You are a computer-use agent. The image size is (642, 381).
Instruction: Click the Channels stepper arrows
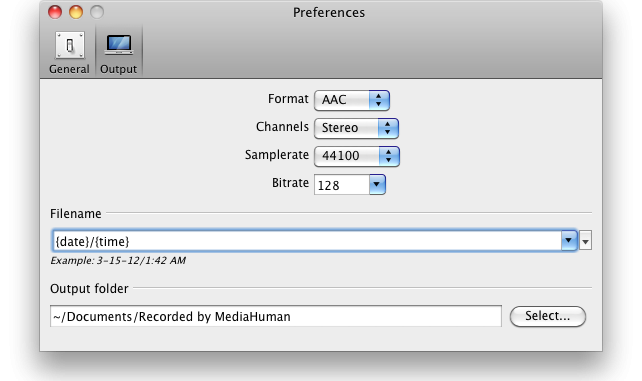[388, 128]
